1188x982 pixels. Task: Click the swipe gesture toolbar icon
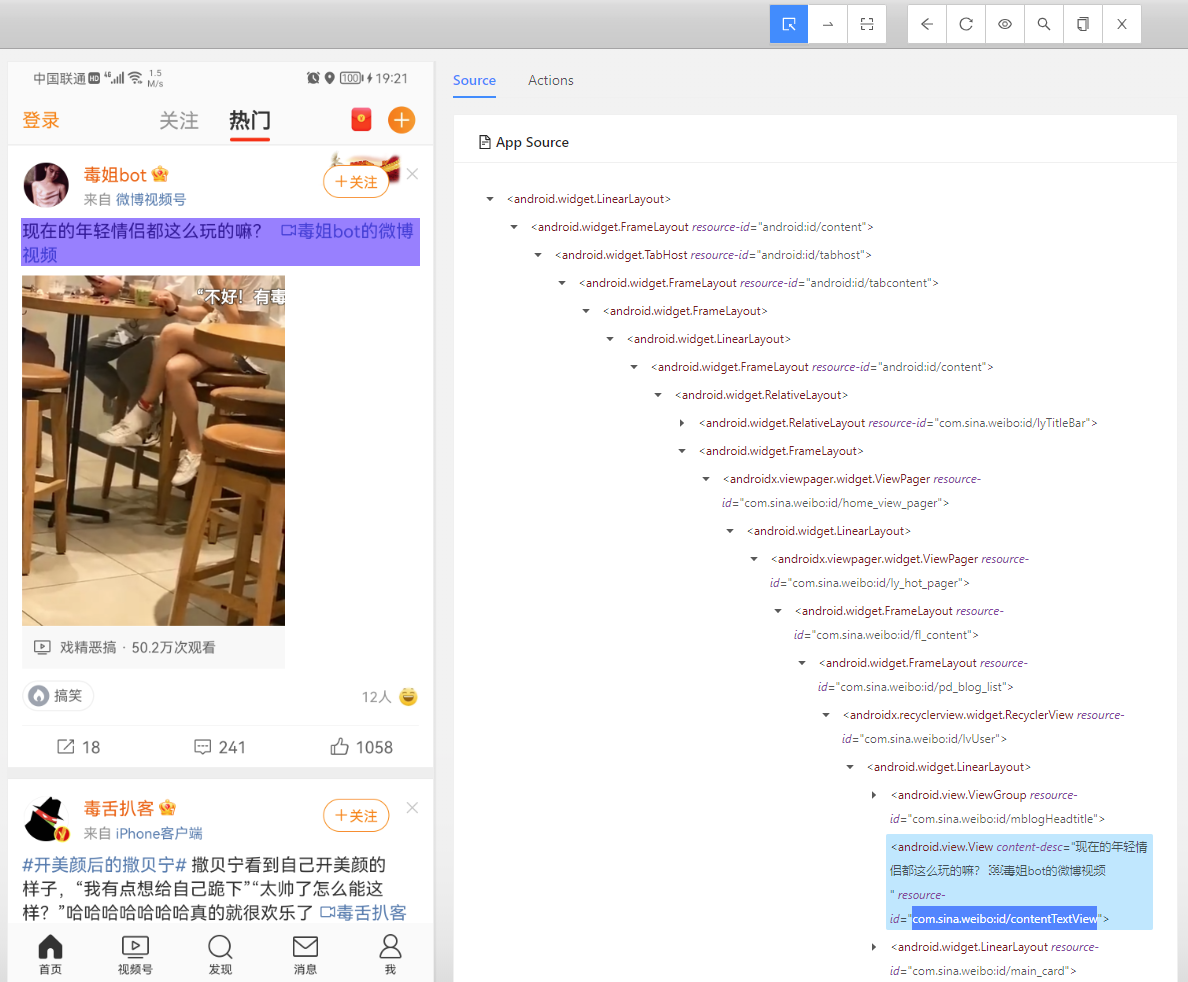pos(827,23)
